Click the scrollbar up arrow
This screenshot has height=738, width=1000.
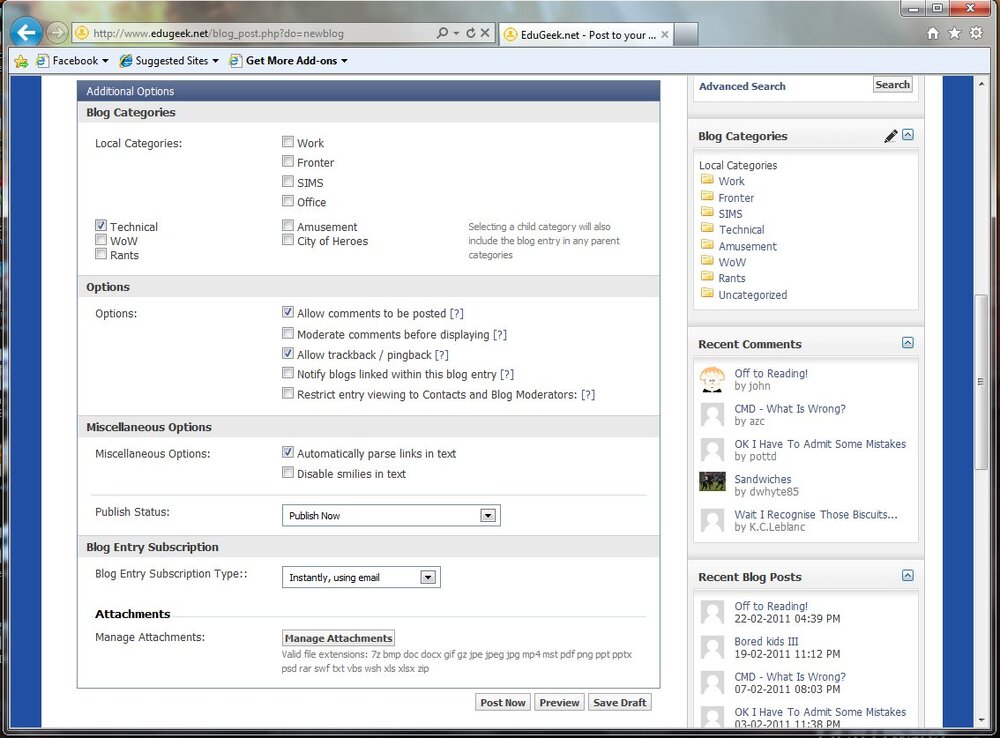click(981, 84)
